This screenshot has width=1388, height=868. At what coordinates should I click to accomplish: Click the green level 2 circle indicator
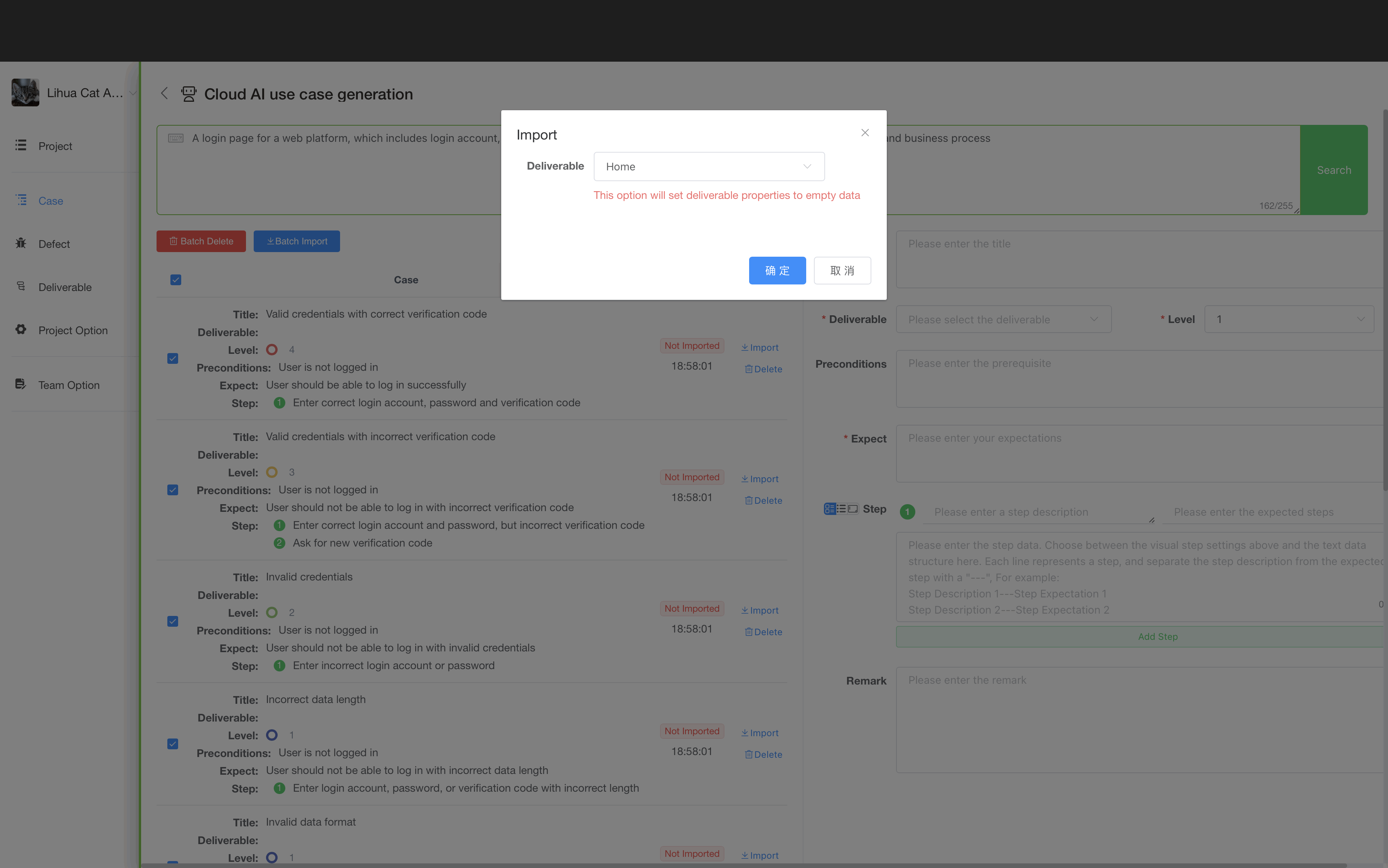point(272,612)
